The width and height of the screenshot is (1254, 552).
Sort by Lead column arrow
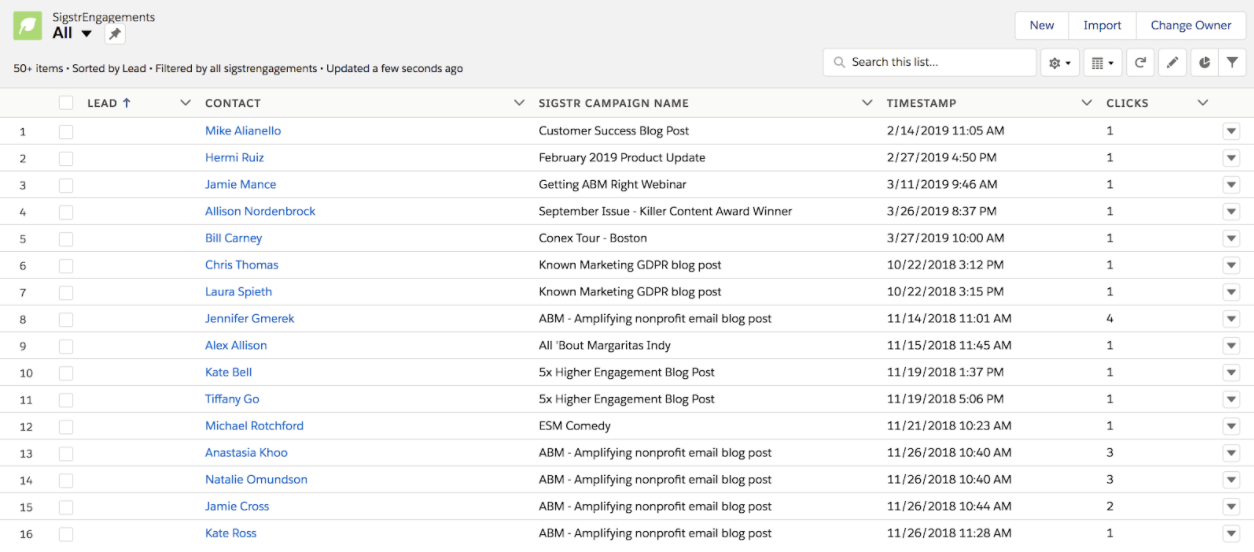pyautogui.click(x=127, y=103)
